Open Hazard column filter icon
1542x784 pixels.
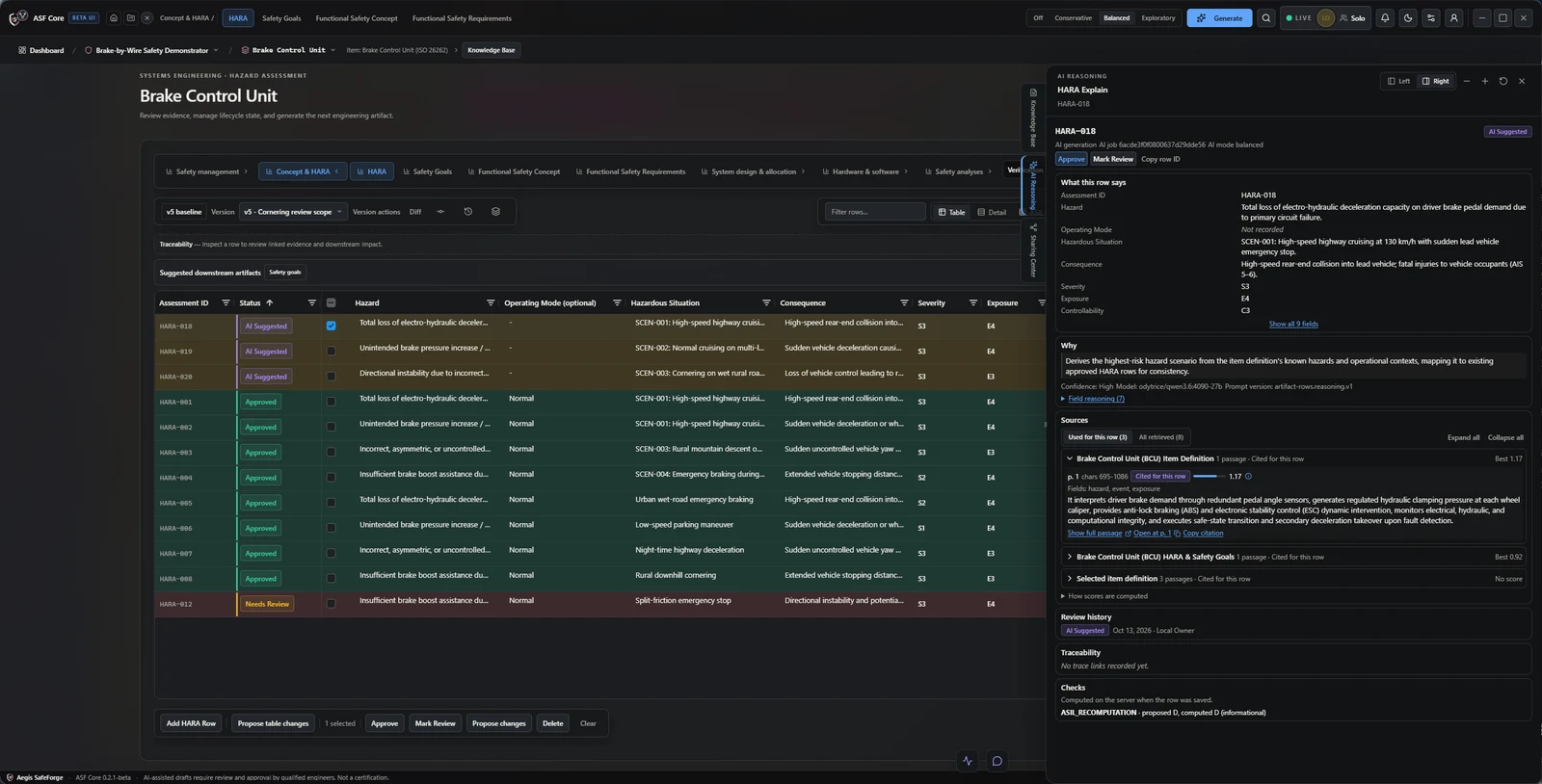click(492, 302)
